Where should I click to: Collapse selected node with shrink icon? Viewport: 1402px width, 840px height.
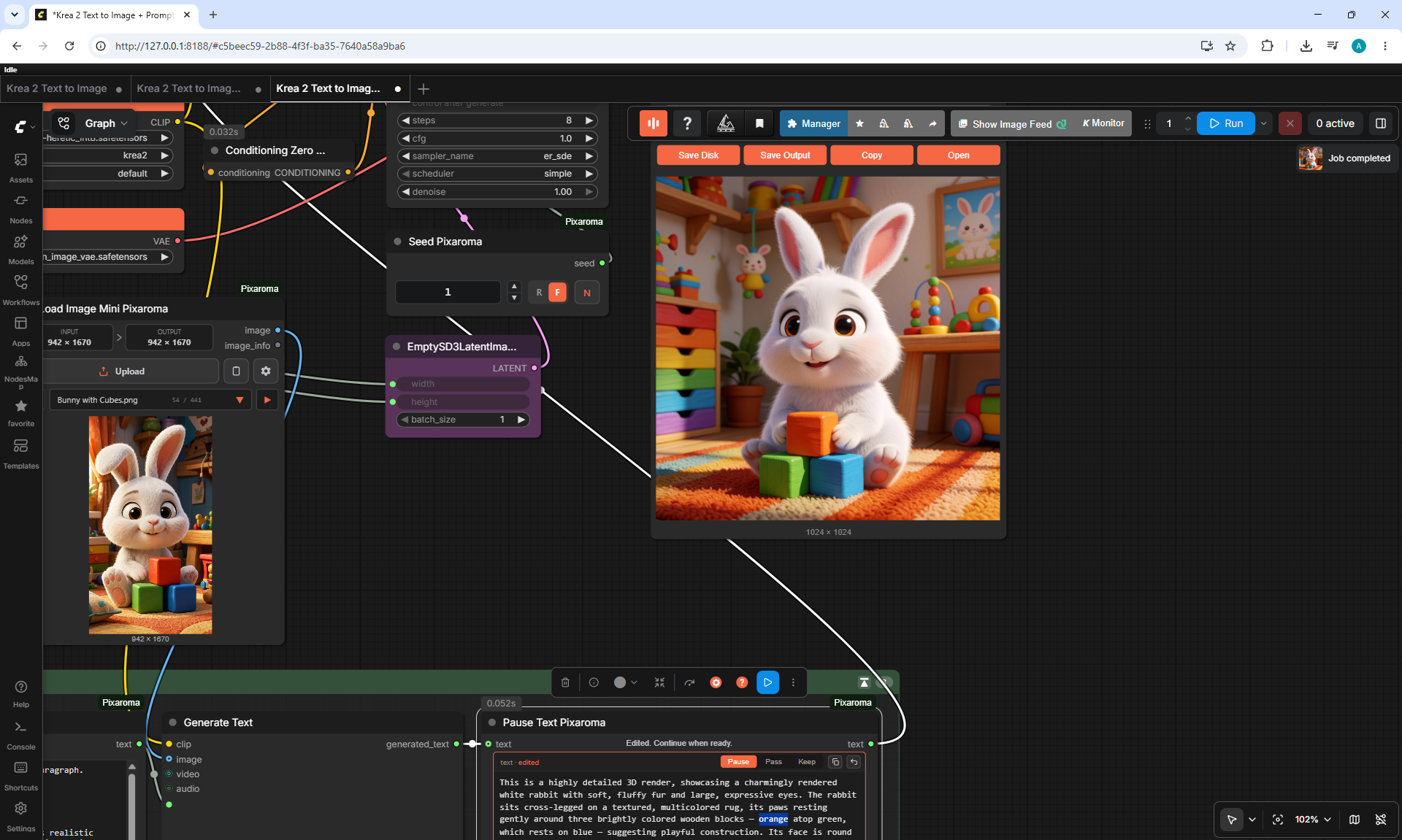click(659, 682)
